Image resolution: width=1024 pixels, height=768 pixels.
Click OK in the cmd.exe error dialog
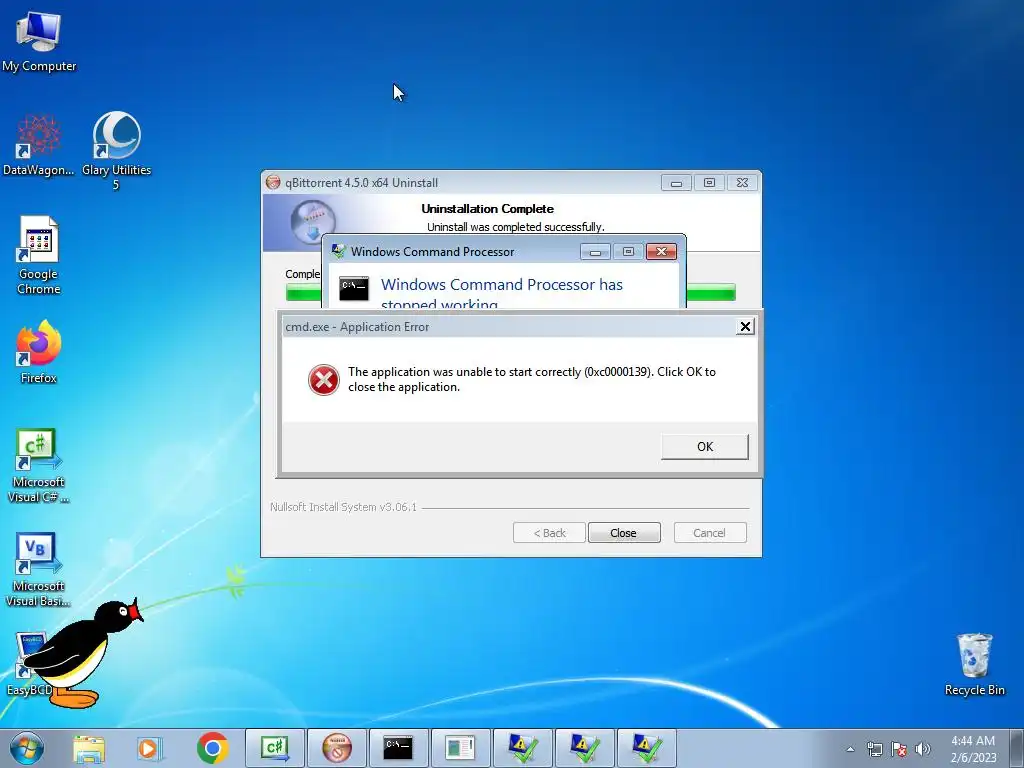pos(705,447)
